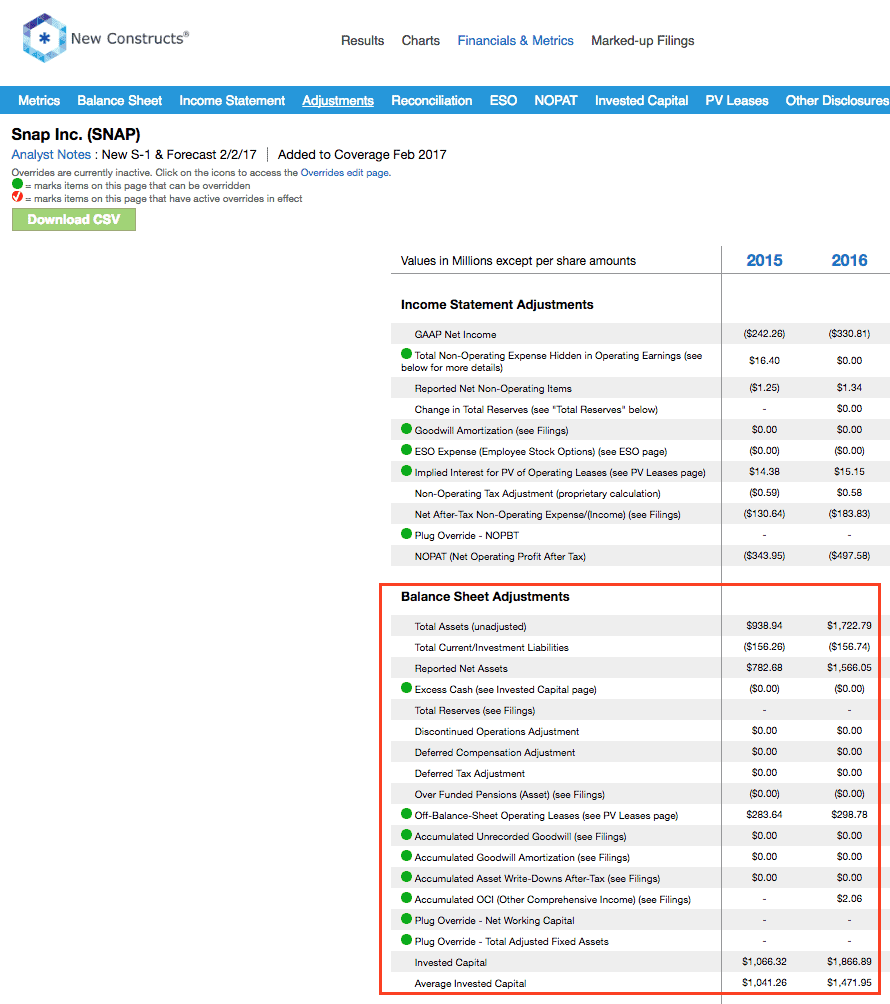Open the Charts top navigation item

(421, 40)
